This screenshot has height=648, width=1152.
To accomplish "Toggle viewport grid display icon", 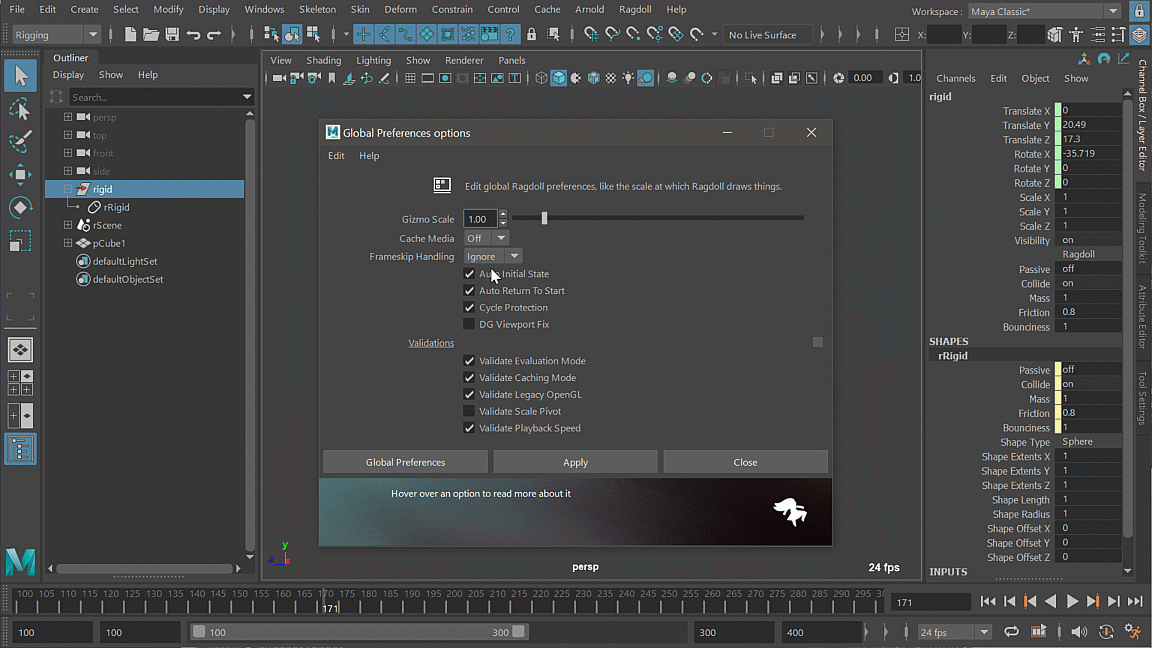I will coord(410,78).
